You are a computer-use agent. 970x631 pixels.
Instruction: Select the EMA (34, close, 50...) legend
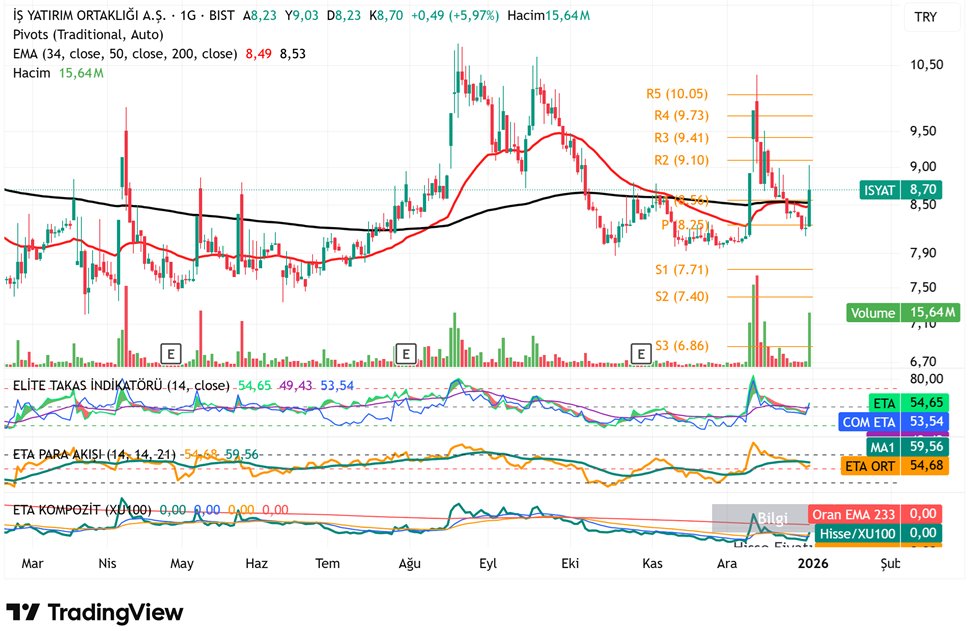[159, 54]
